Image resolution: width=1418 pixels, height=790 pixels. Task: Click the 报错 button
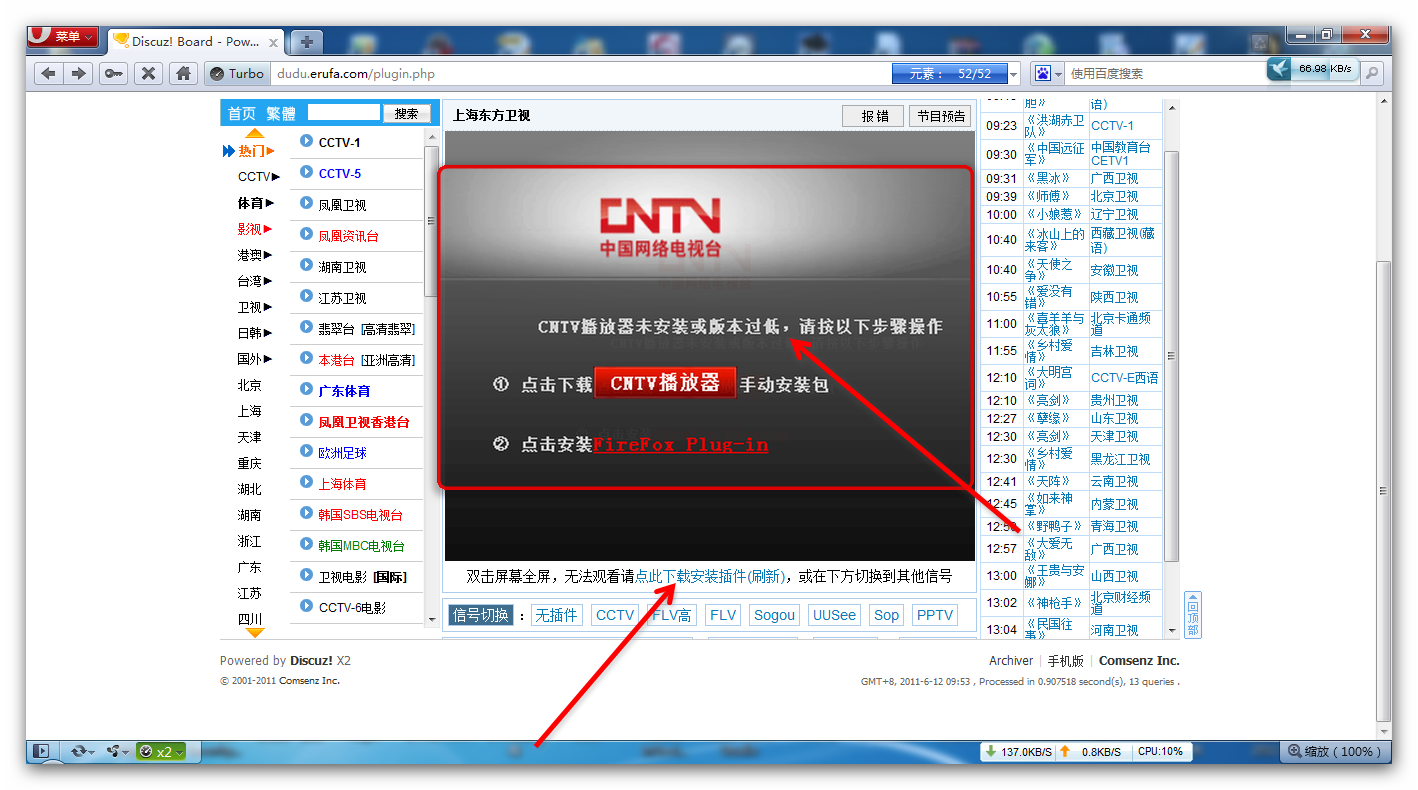pyautogui.click(x=873, y=116)
